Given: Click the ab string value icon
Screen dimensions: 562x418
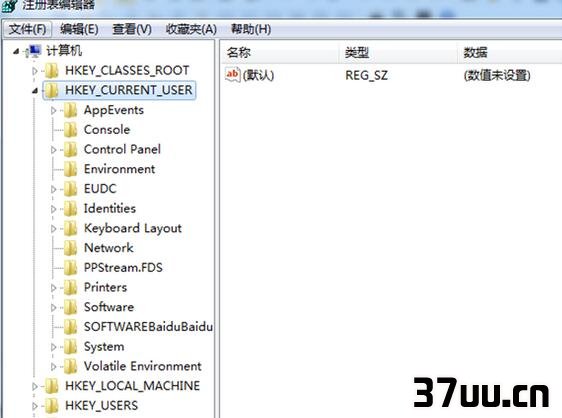Looking at the screenshot, I should (232, 75).
